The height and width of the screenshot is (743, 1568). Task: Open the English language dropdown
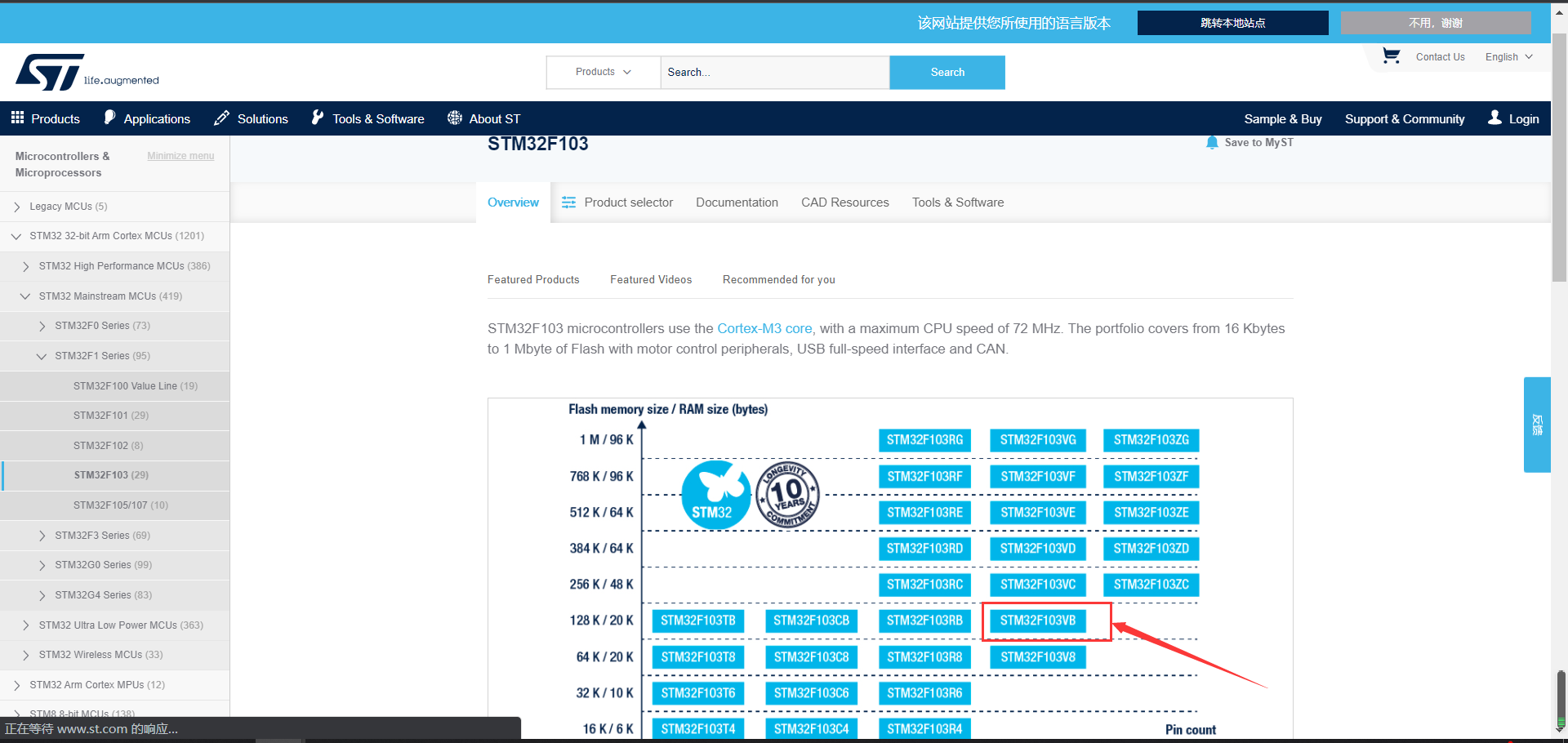pos(1508,57)
